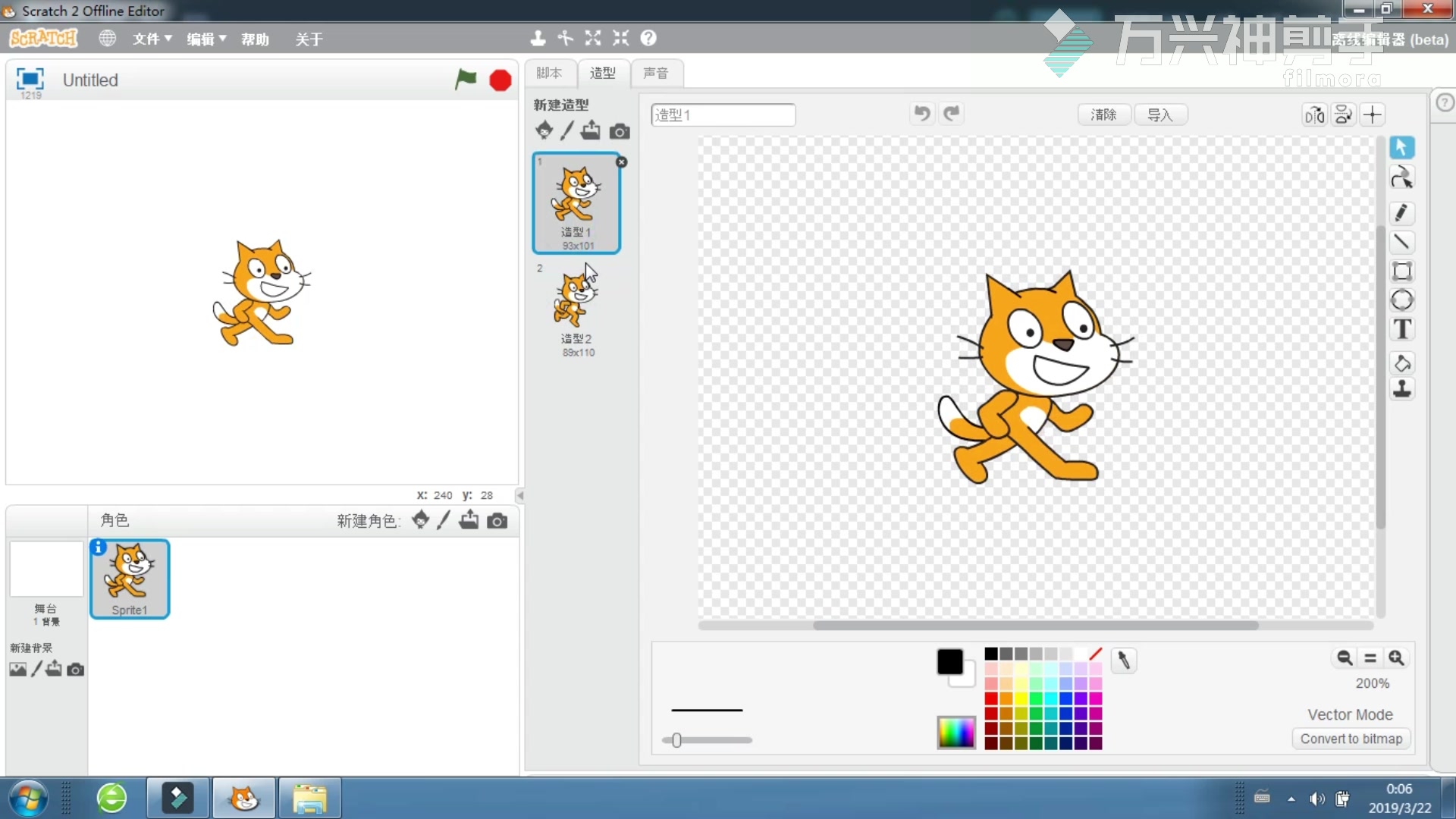Select the Reshape tool
This screenshot has width=1456, height=819.
[1401, 177]
